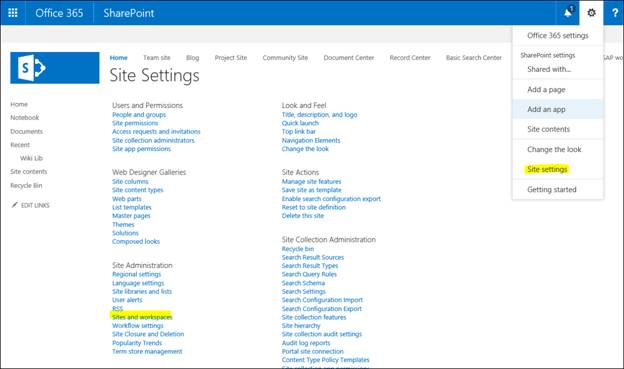
Task: Open Site app permissions link
Action: [x=141, y=149]
